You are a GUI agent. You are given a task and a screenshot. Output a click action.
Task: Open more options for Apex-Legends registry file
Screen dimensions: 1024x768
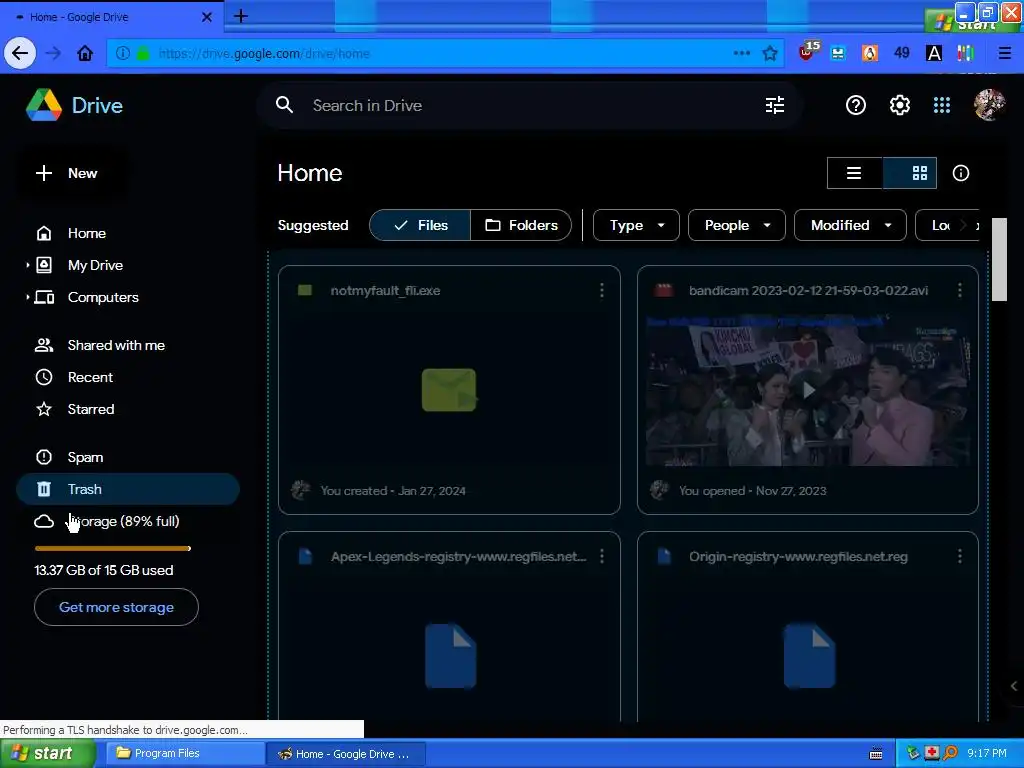tap(601, 556)
